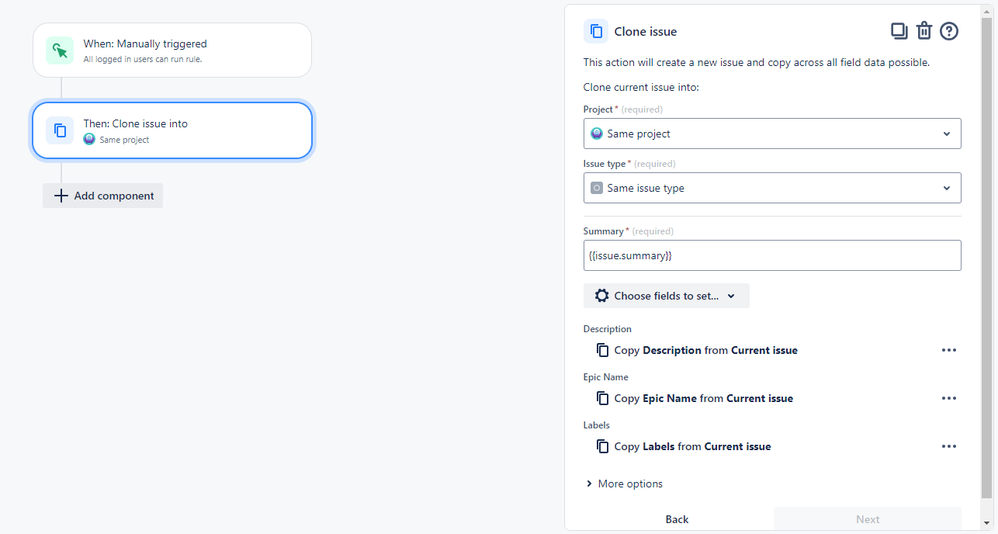The width and height of the screenshot is (998, 534).
Task: Open the Epic Name three-dot menu
Action: coord(949,398)
